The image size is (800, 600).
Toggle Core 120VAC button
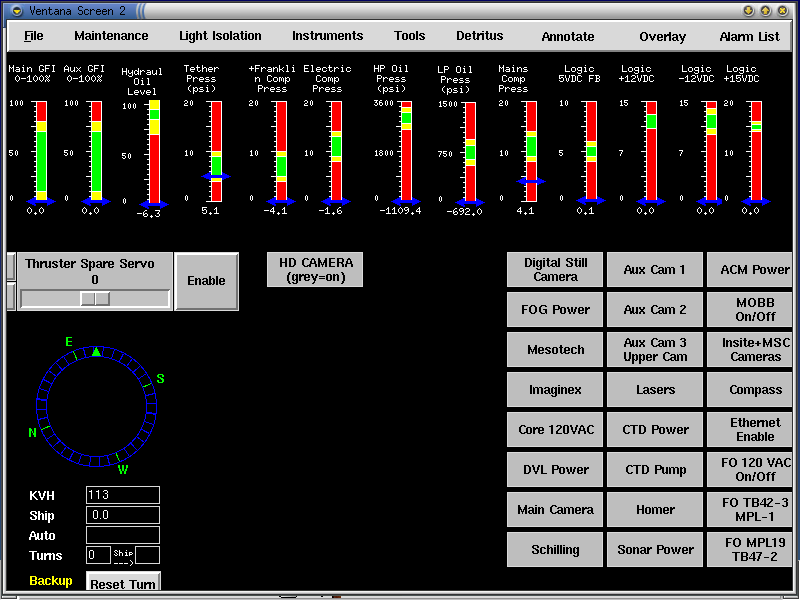tap(555, 430)
